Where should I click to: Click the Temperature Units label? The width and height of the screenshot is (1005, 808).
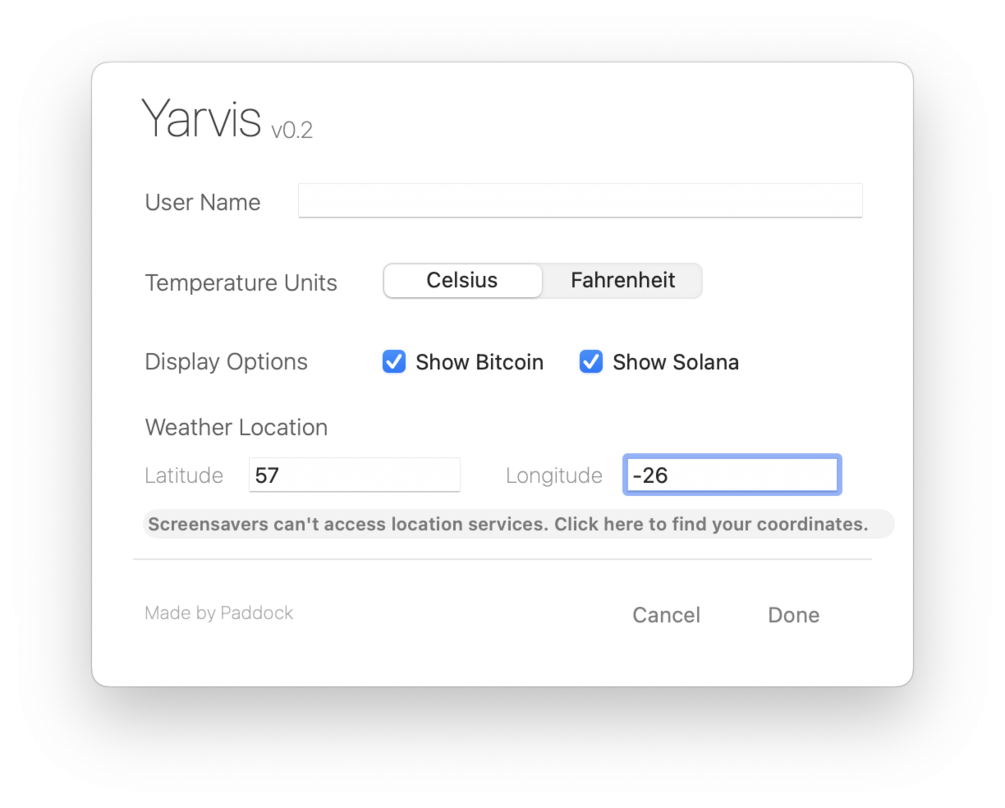(x=241, y=283)
